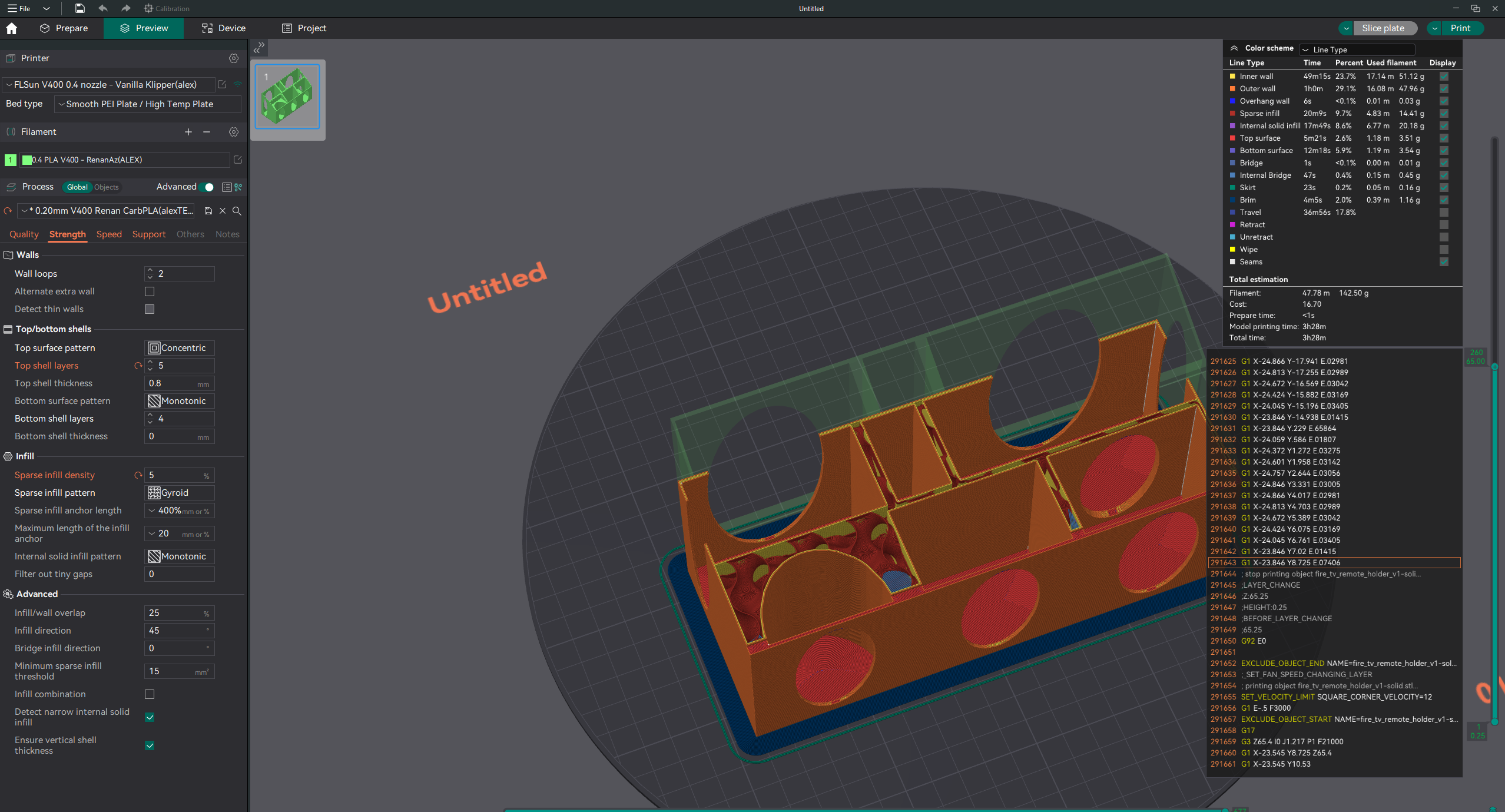Open Color scheme Line Type dropdown
The image size is (1505, 812).
pyautogui.click(x=1357, y=49)
